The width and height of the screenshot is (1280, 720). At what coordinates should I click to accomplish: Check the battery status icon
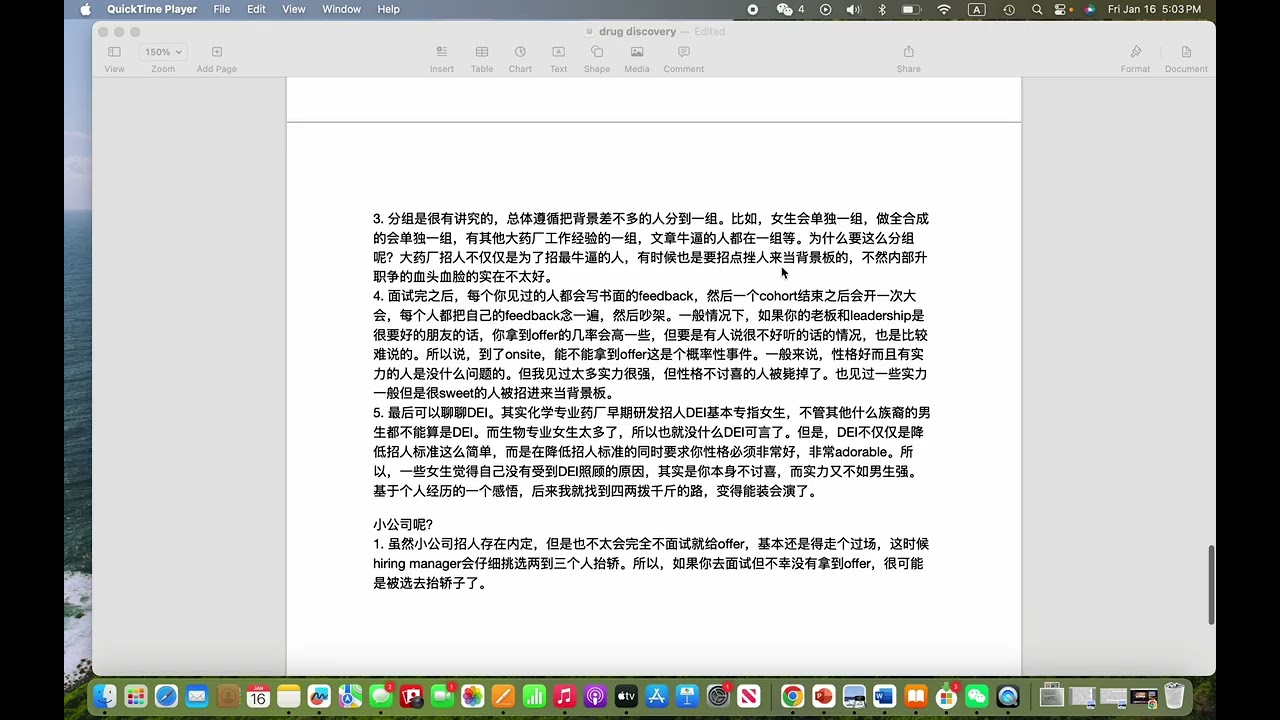[x=911, y=9]
